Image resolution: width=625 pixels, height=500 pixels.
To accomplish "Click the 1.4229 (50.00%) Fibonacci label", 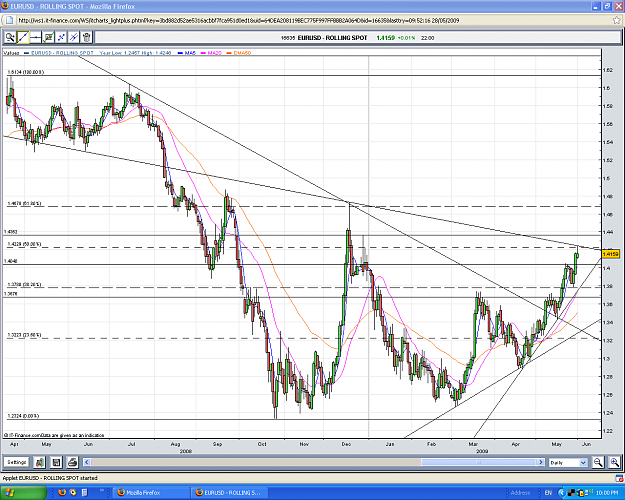I will coord(24,244).
